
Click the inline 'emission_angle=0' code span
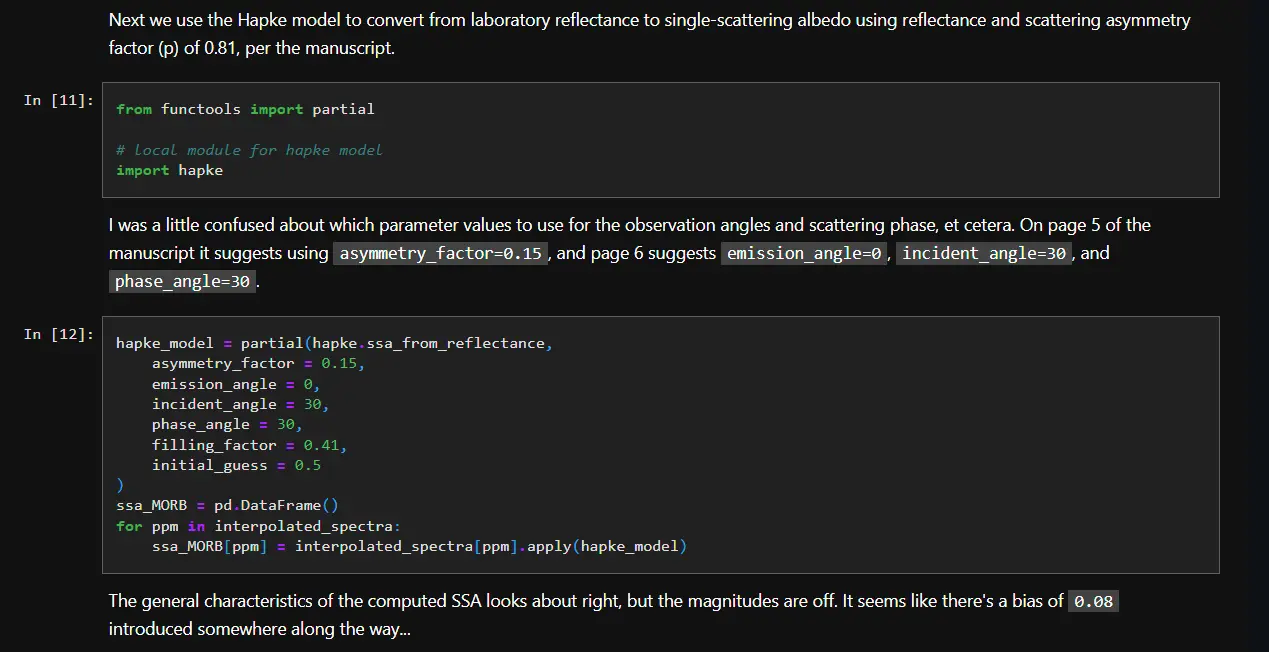pyautogui.click(x=804, y=254)
